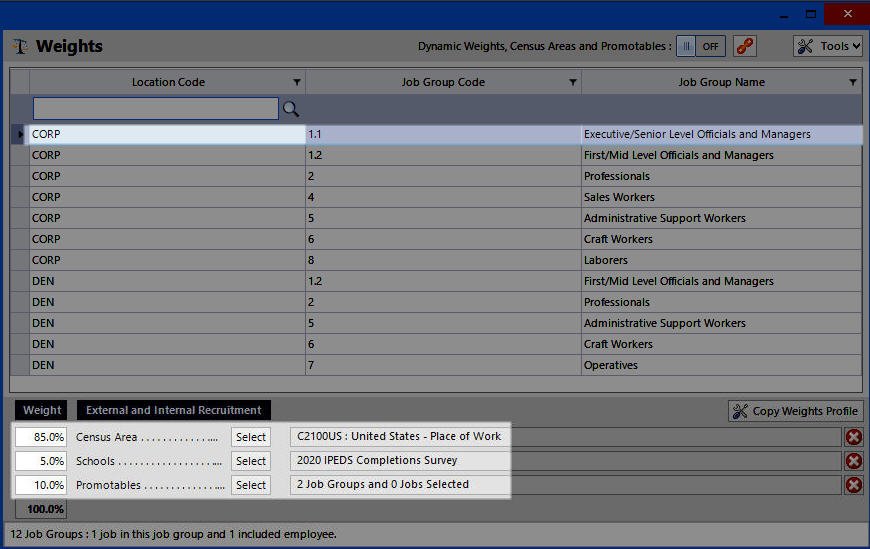
Task: Click 2 Job Groups and 0 Jobs Selected
Action: 565,485
